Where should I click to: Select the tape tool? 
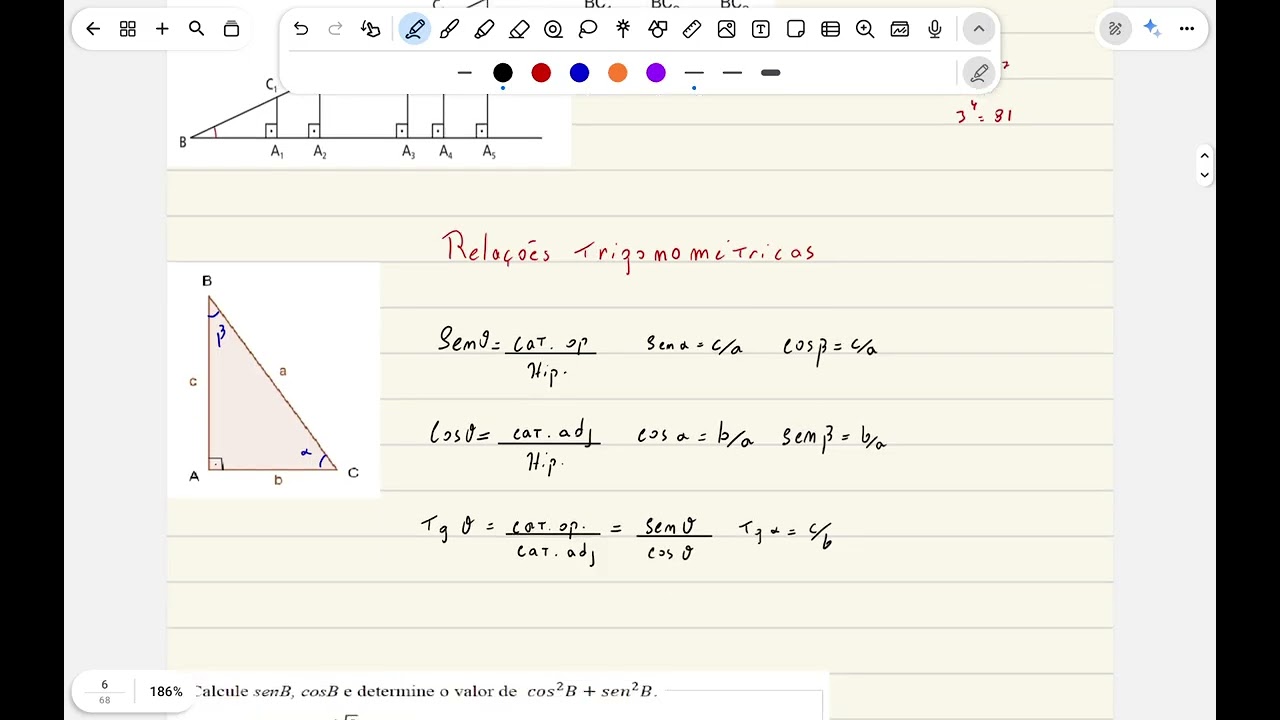click(553, 29)
